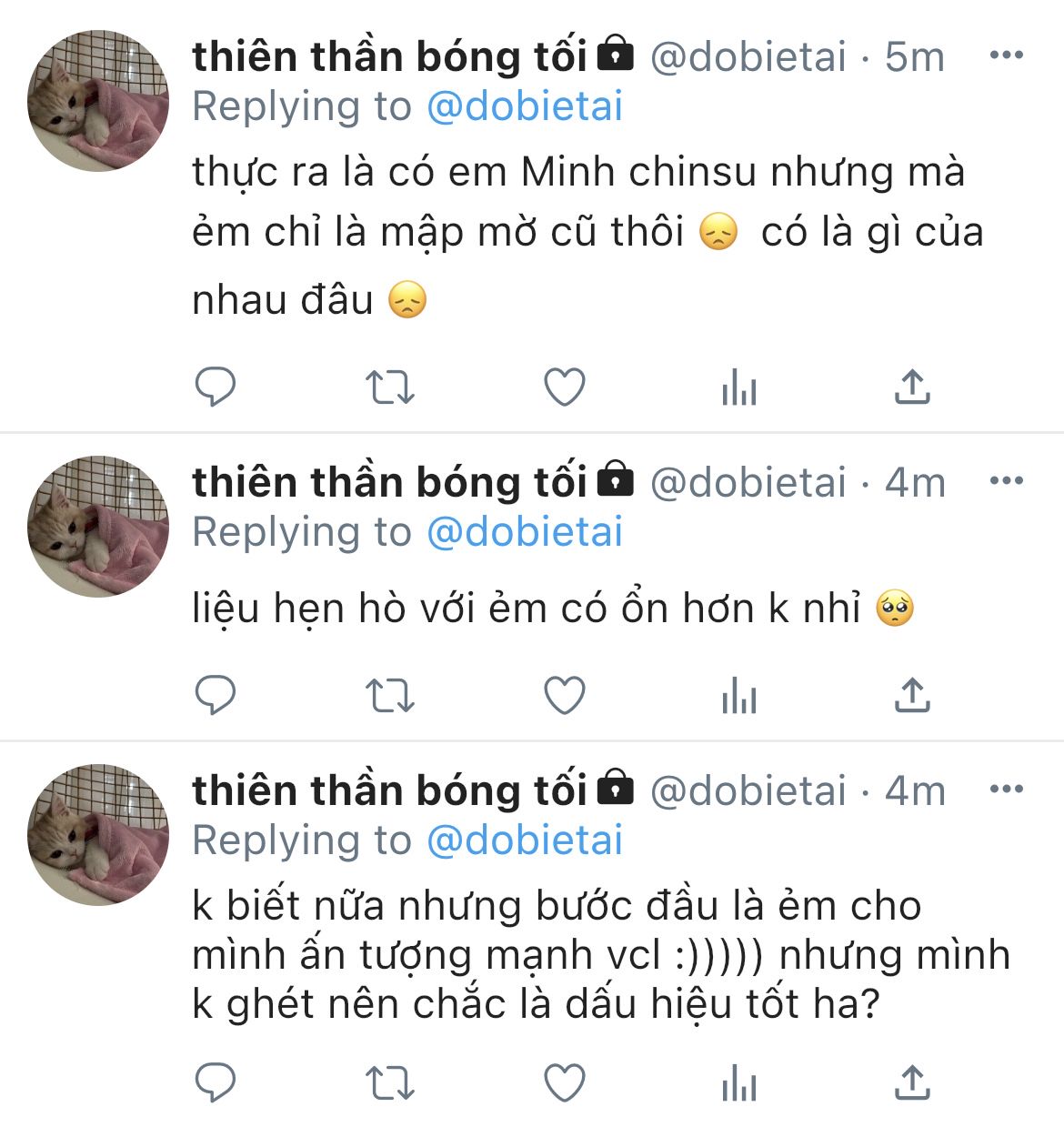Reply to the 'k biết nữa' tweet
The height and width of the screenshot is (1127, 1064).
click(x=216, y=1083)
